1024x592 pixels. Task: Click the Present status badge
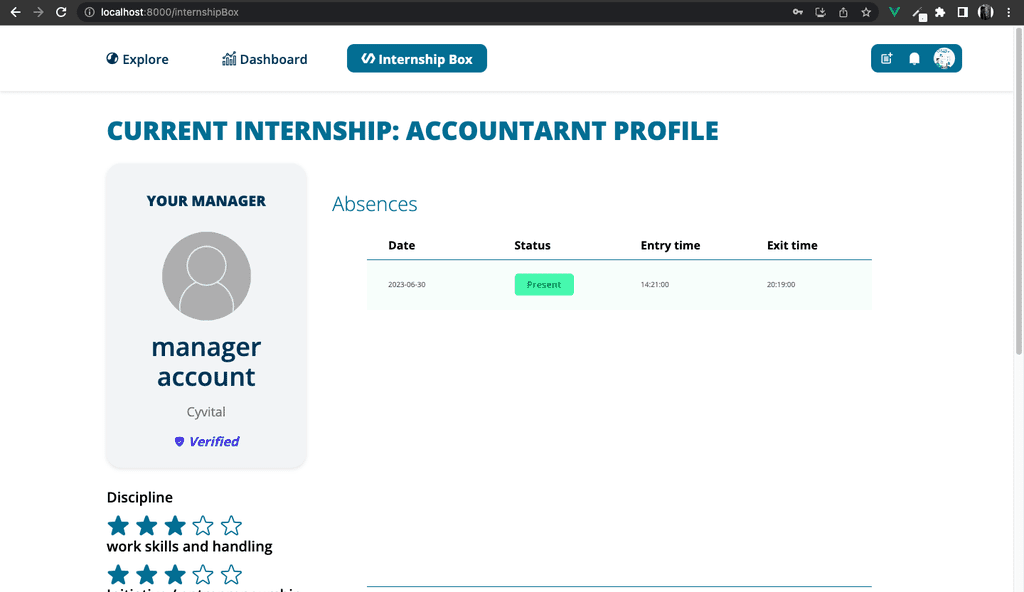(x=544, y=284)
